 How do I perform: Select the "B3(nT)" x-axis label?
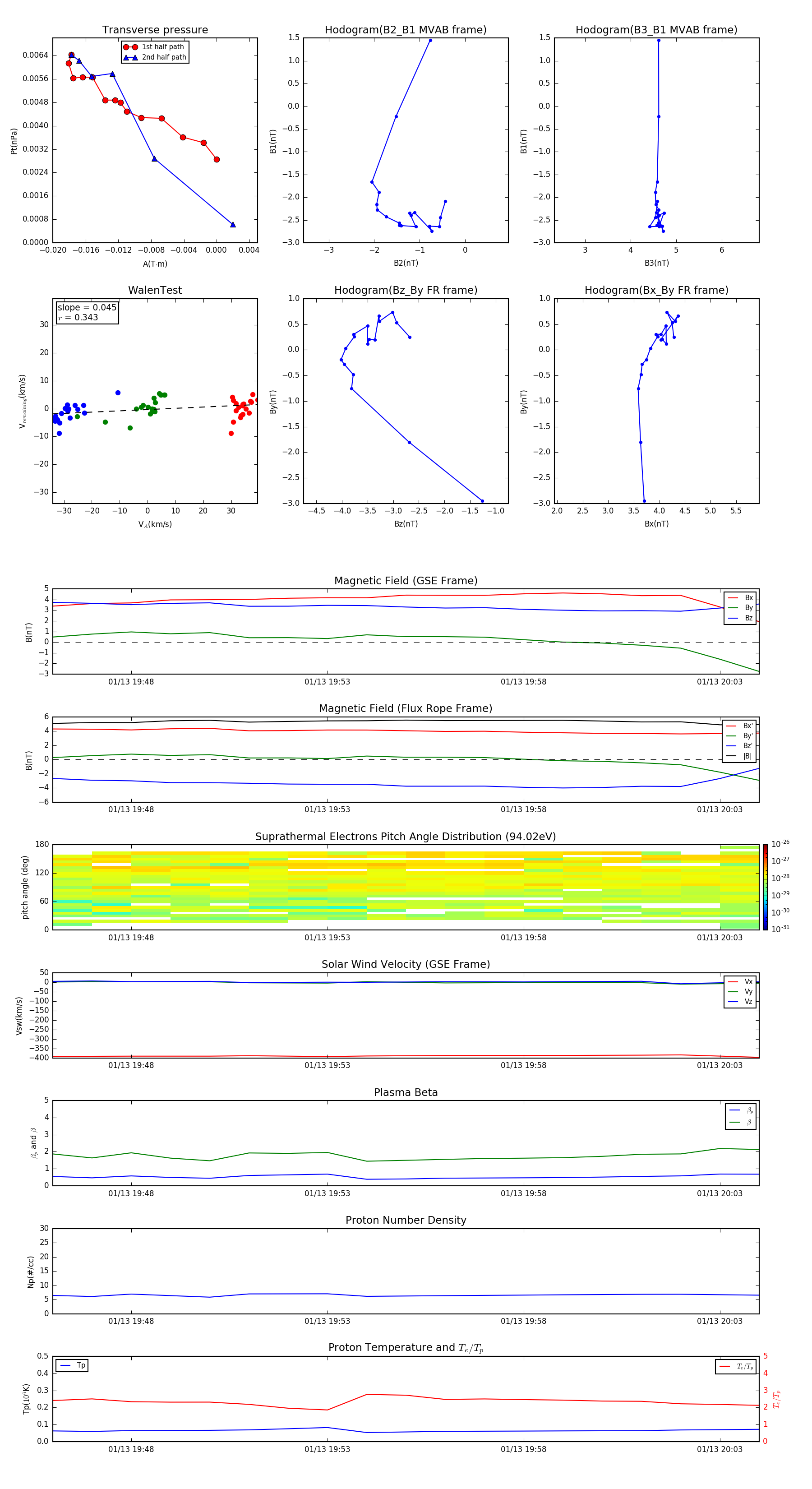[656, 263]
